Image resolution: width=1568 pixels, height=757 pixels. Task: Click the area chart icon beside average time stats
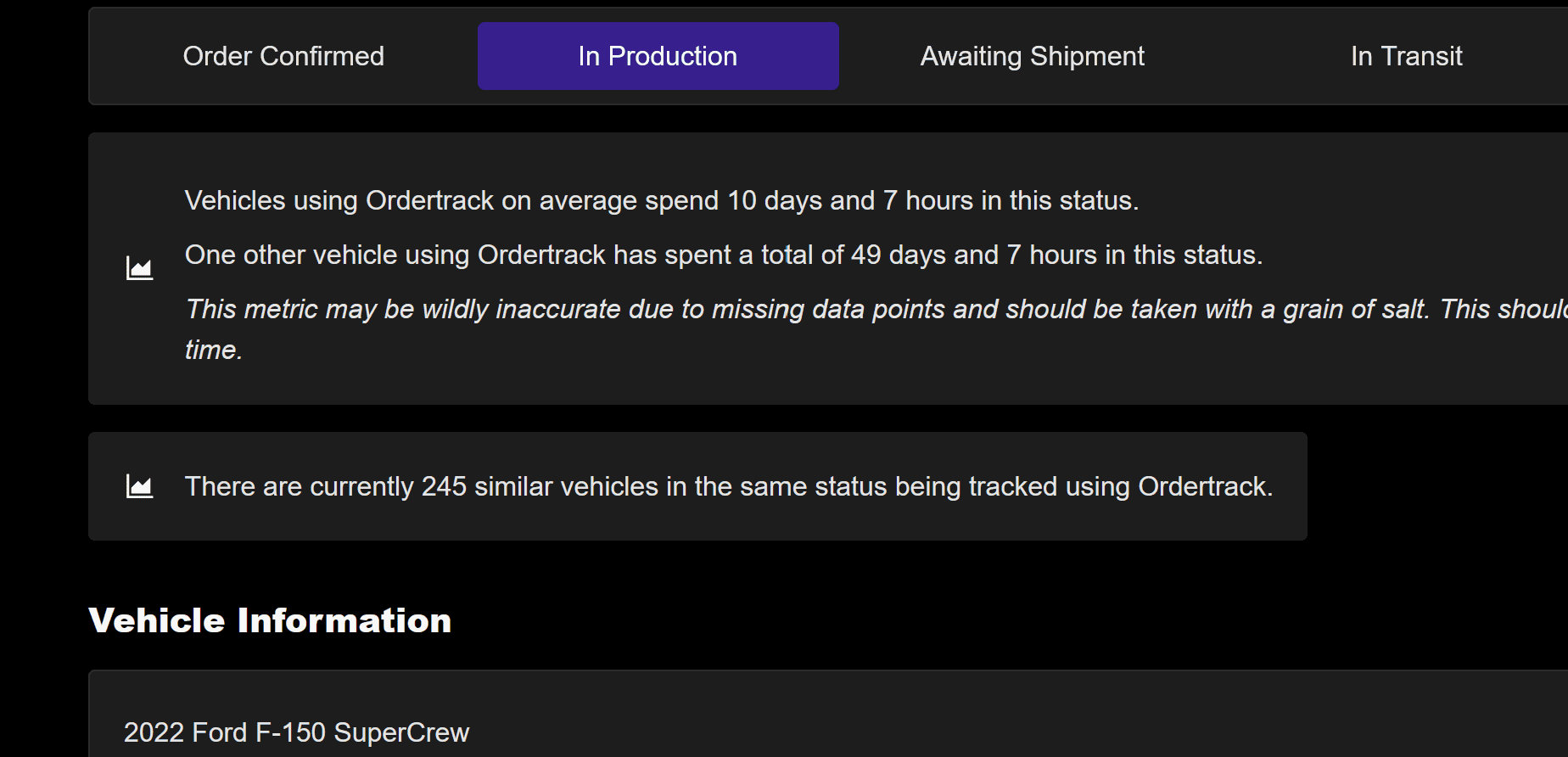click(139, 269)
